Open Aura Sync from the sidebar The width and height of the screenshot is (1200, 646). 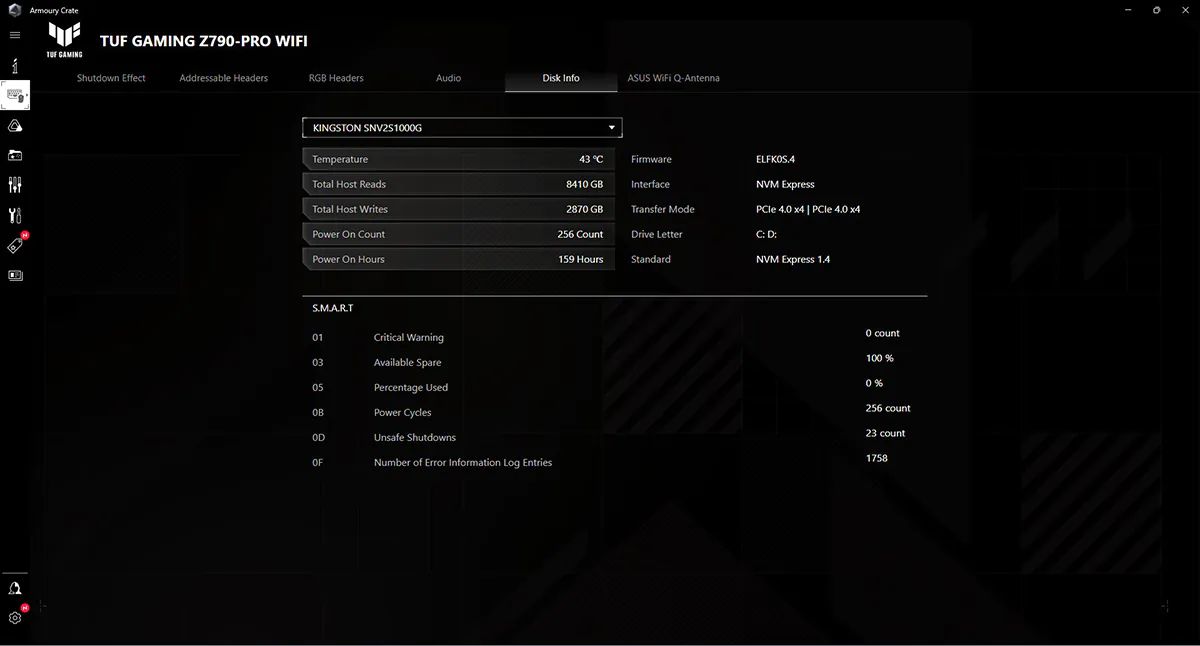point(15,126)
